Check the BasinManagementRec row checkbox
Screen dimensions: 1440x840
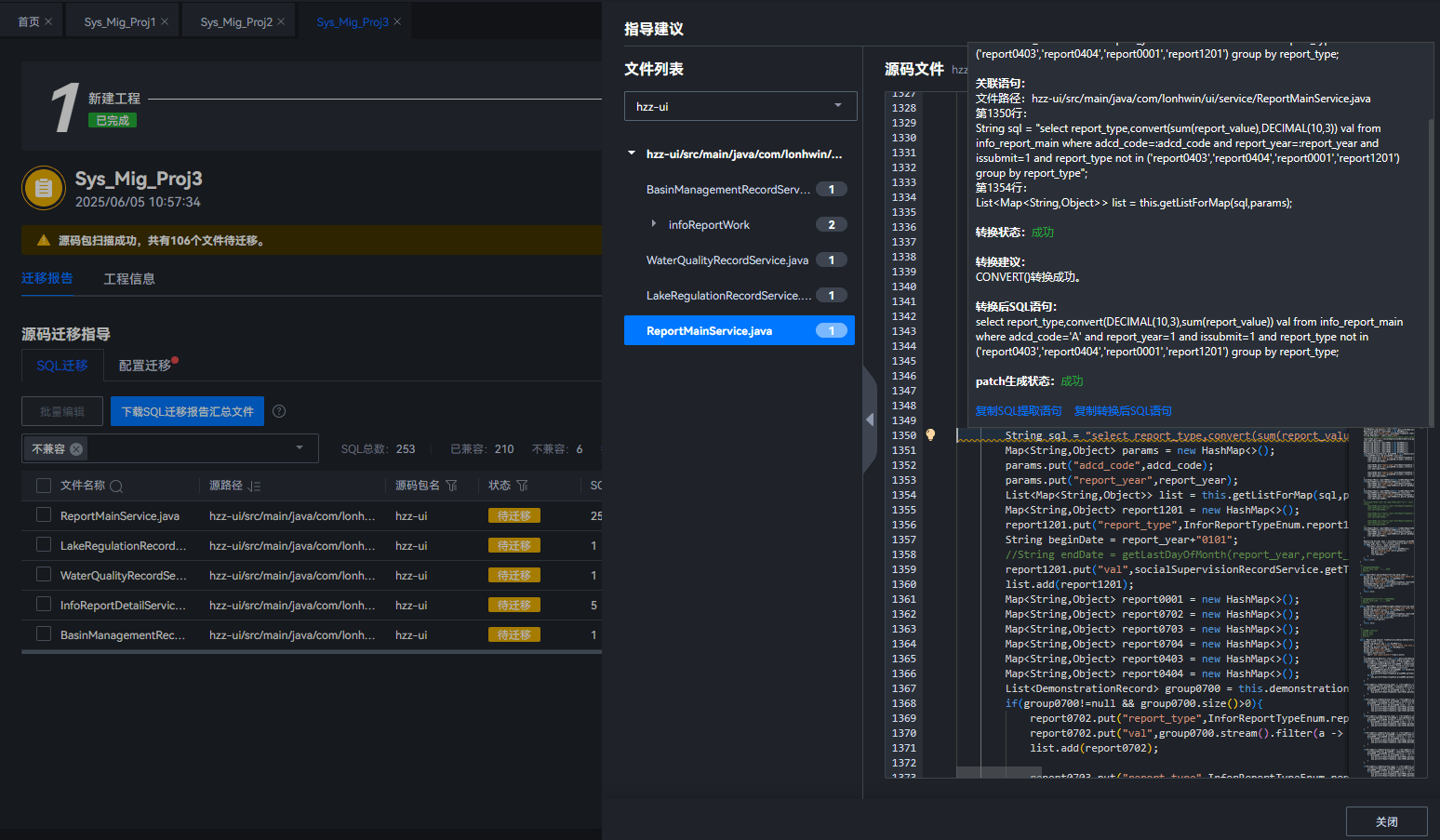(x=43, y=633)
